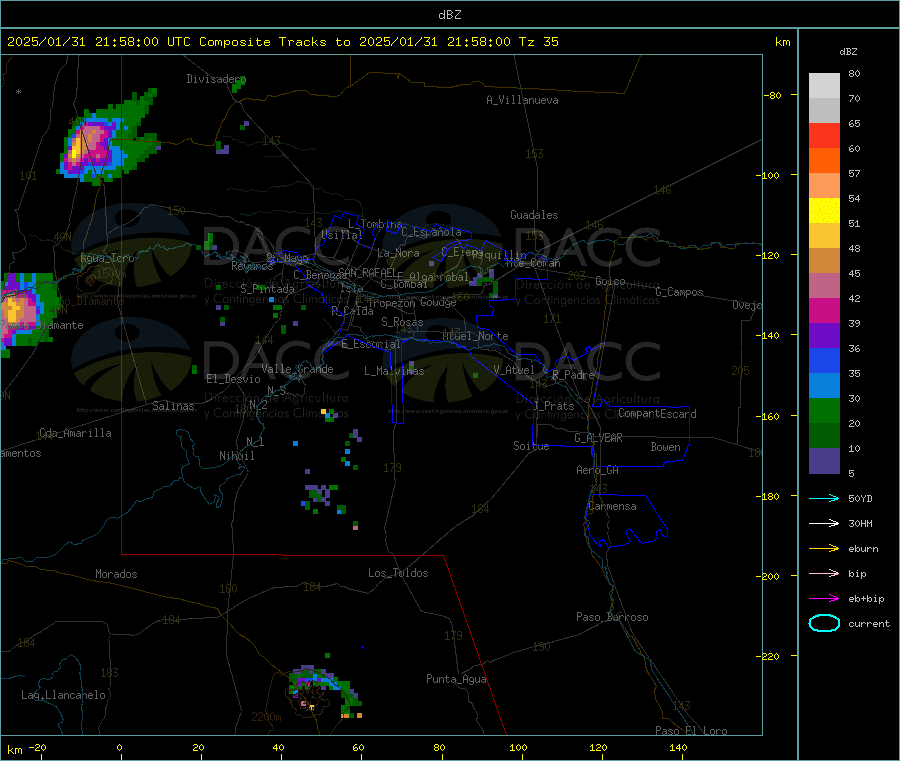Click the CompantEscard place label
The image size is (900, 761).
657,413
